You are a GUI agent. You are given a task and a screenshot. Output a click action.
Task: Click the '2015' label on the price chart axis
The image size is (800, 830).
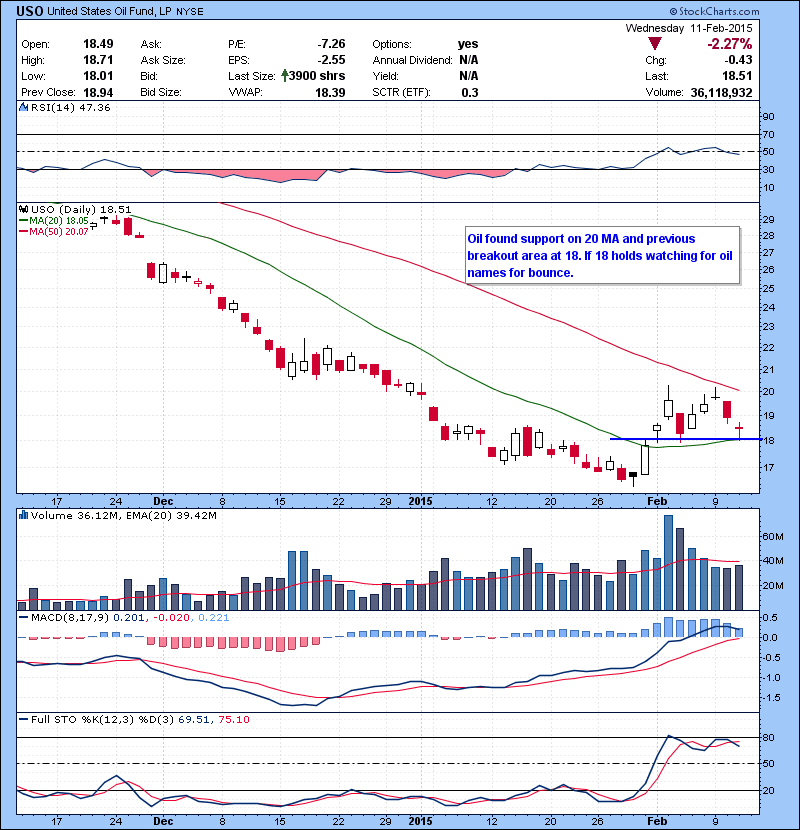pyautogui.click(x=420, y=501)
